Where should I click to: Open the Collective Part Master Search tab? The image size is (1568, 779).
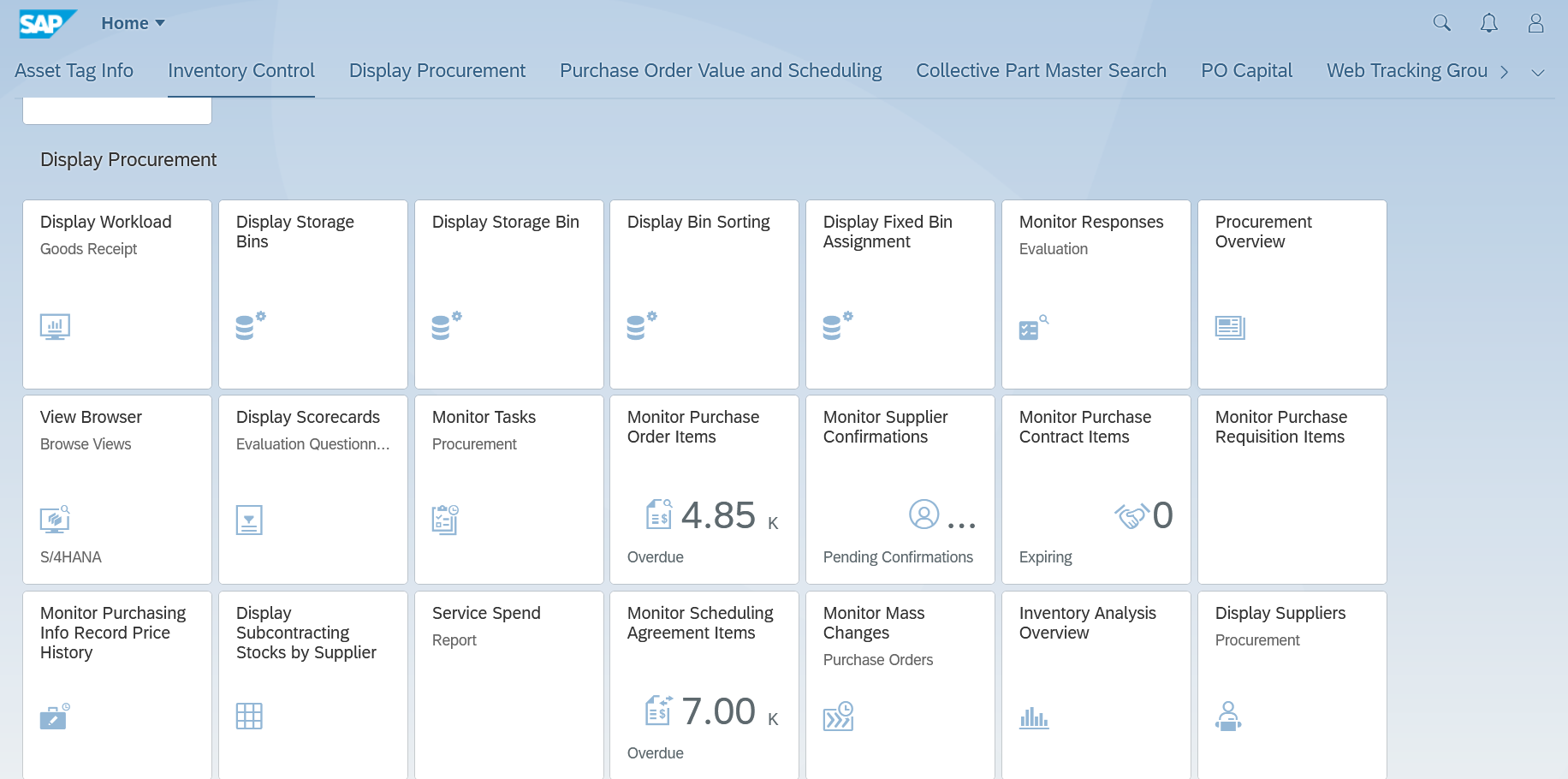coord(1041,71)
